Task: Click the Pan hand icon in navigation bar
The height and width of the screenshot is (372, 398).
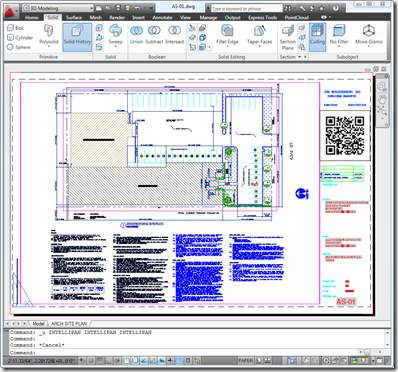Action: click(382, 99)
